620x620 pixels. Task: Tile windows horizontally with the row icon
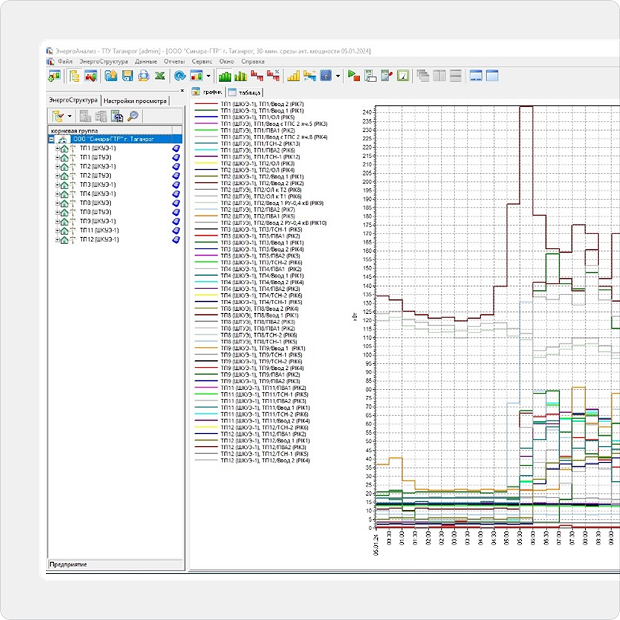tap(456, 76)
